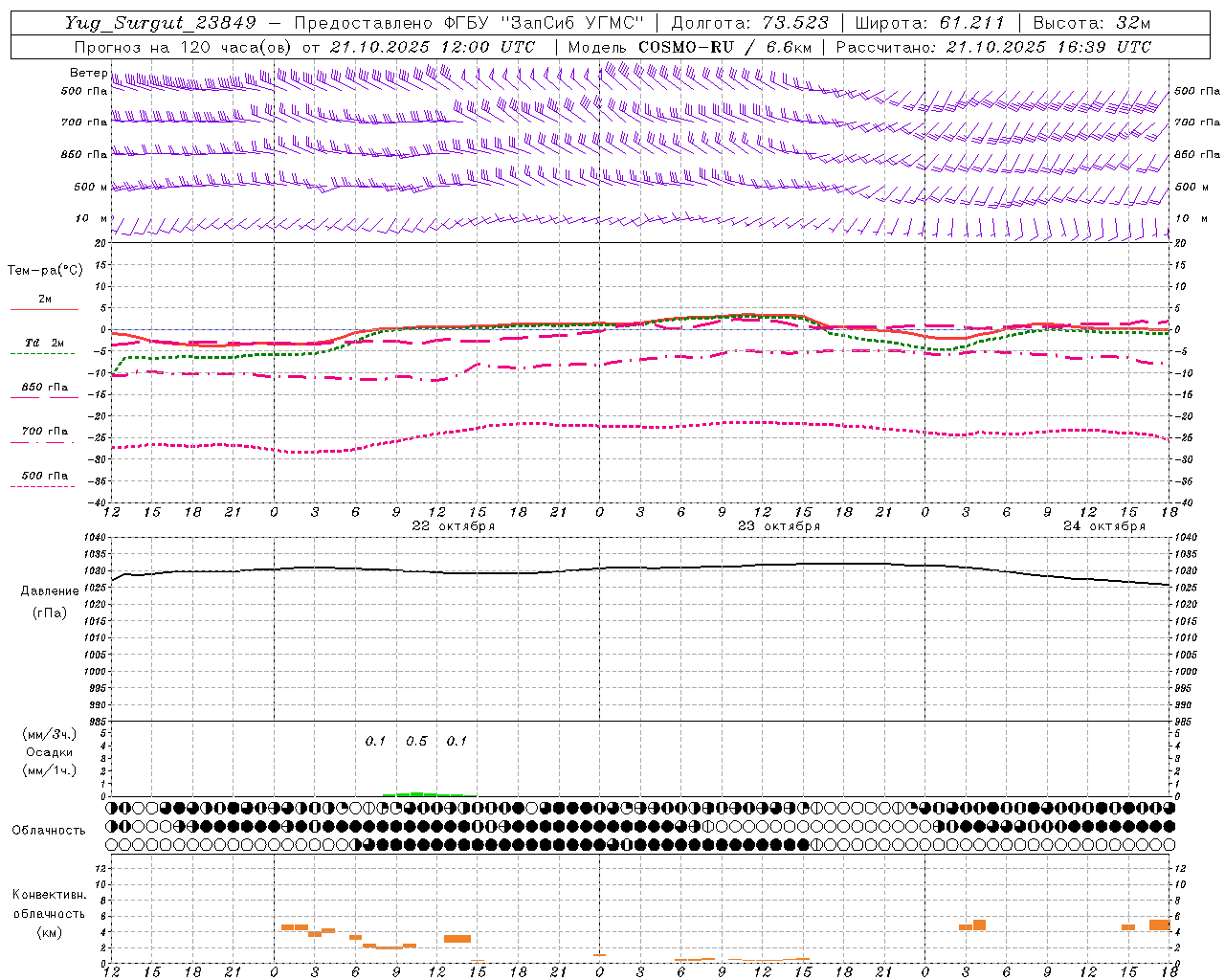The height and width of the screenshot is (980, 1225).
Task: Click the forecast start 21.10.2025 12:00 UTC
Action: click(x=433, y=47)
